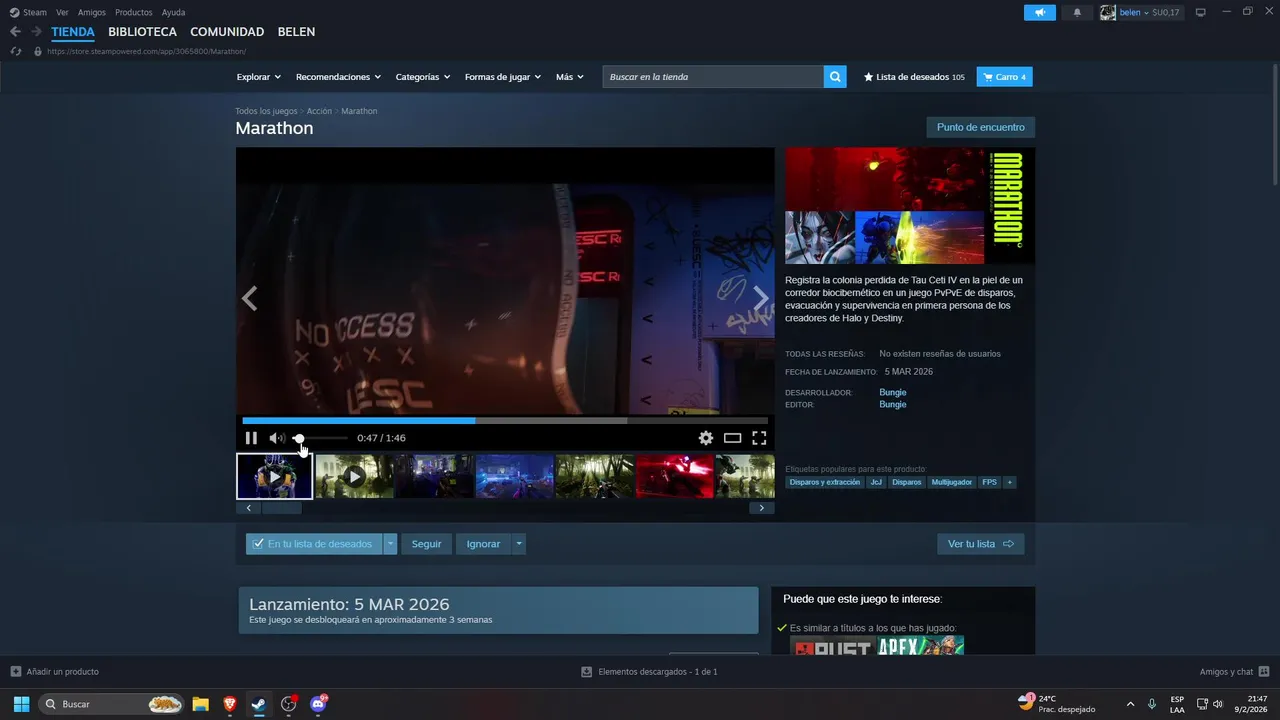Click the FPS tag
The image size is (1280, 720).
tap(989, 482)
